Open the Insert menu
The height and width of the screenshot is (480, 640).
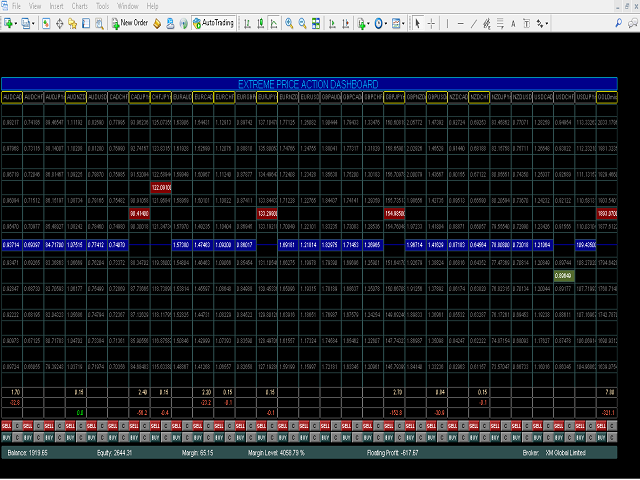(56, 6)
